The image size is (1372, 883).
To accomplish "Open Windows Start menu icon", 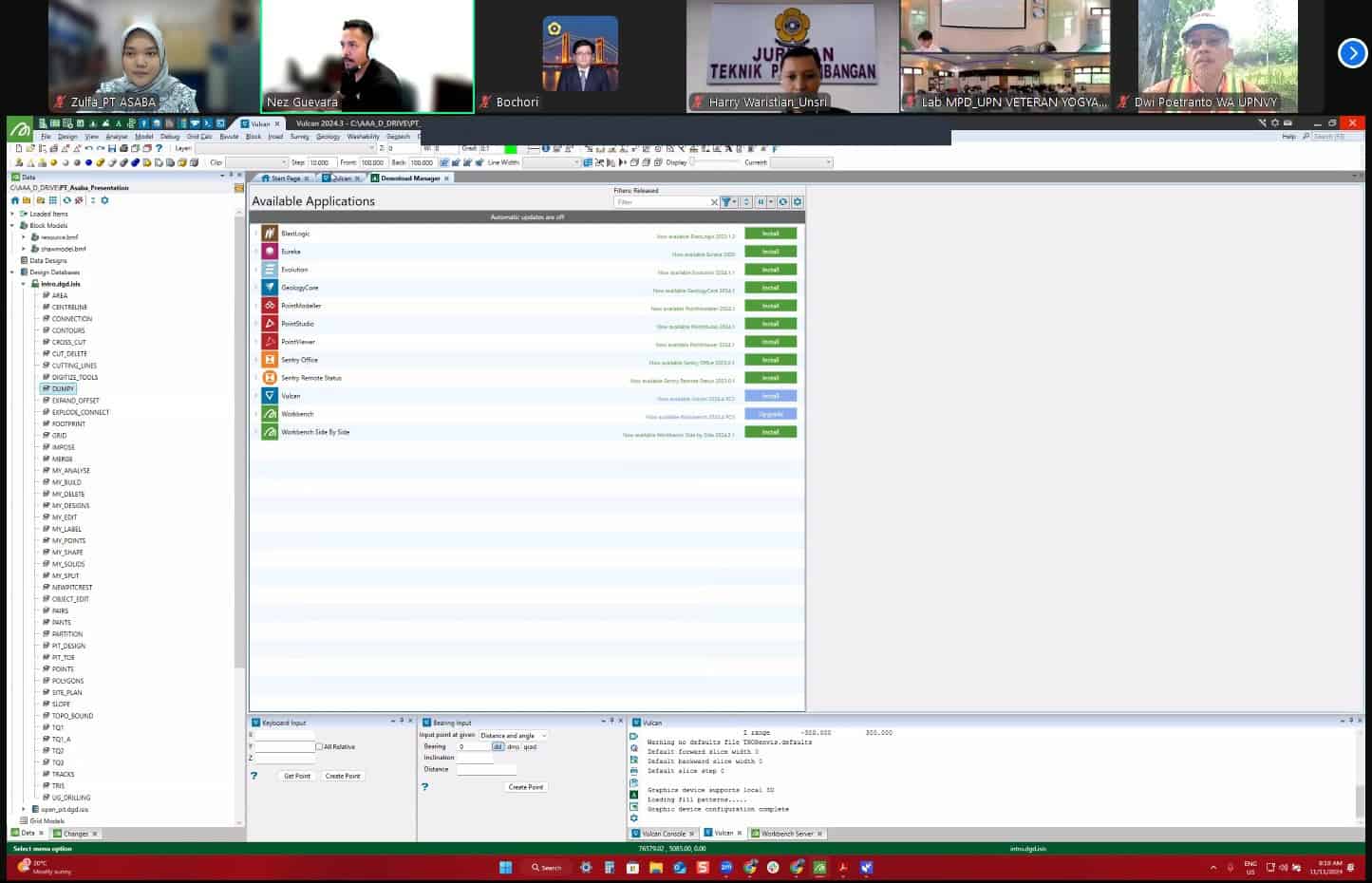I will pyautogui.click(x=506, y=867).
